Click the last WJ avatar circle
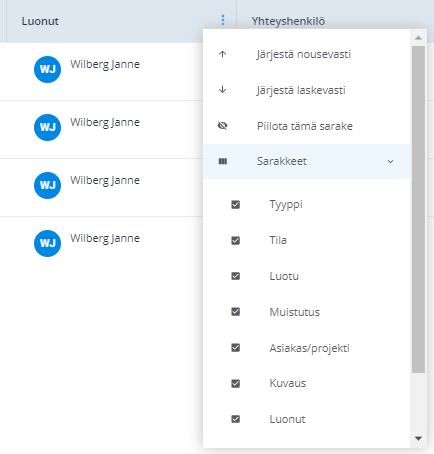Image resolution: width=434 pixels, height=454 pixels. (47, 243)
